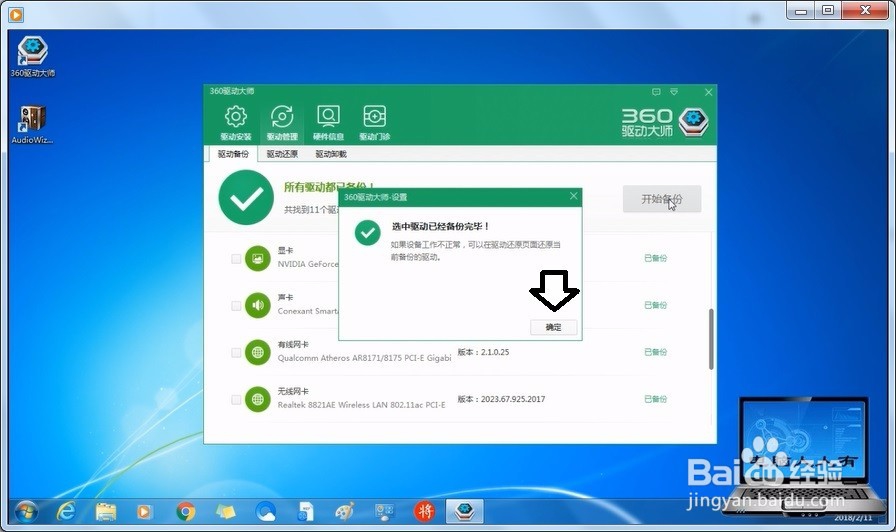Click the large green checkmark status icon
The width and height of the screenshot is (896, 532).
(246, 198)
